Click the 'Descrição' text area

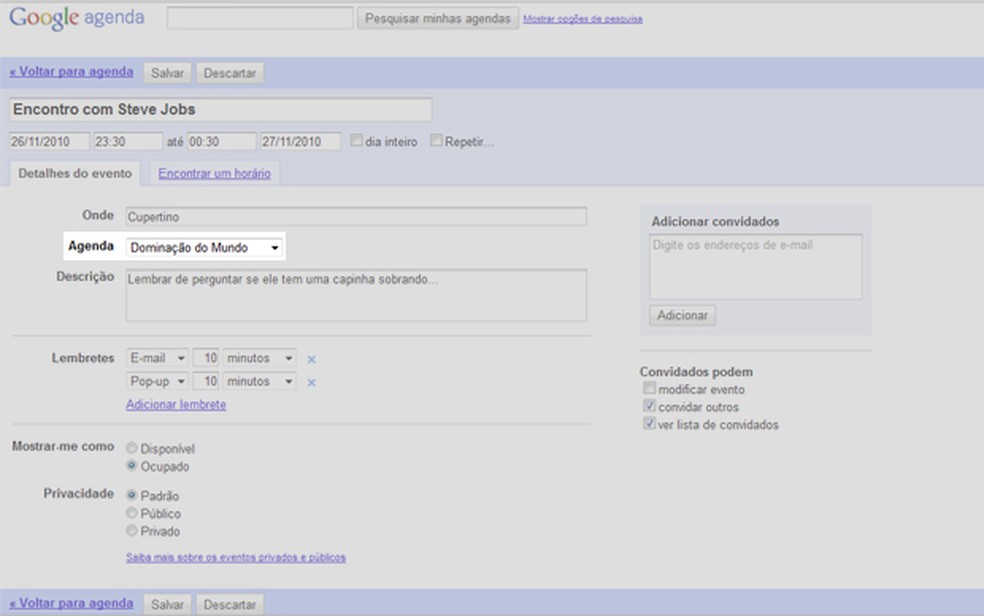356,295
